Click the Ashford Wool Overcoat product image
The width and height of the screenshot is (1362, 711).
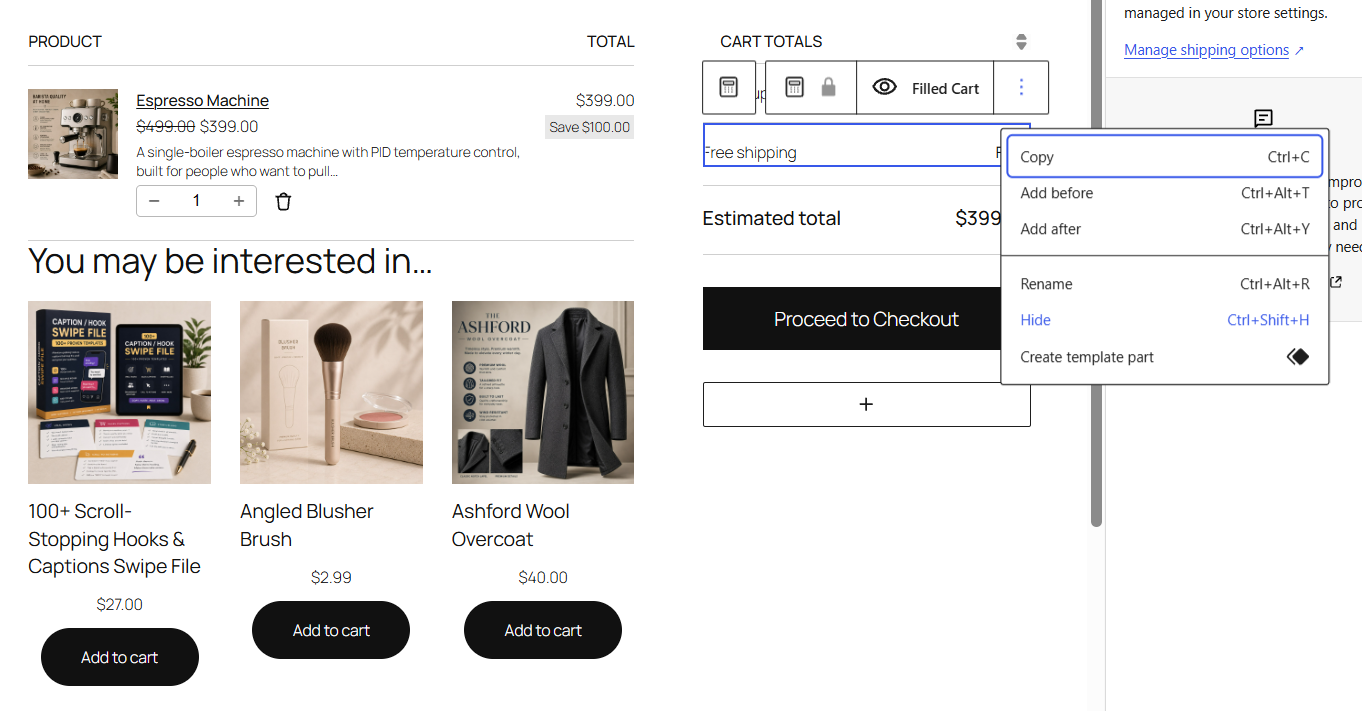coord(543,392)
